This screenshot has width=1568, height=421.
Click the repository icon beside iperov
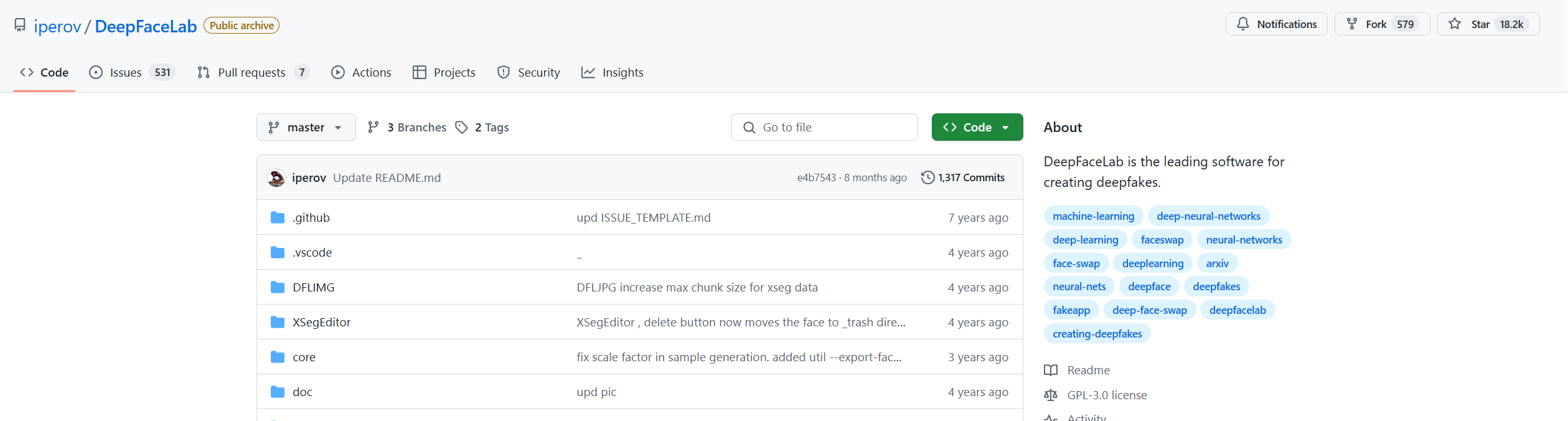20,25
